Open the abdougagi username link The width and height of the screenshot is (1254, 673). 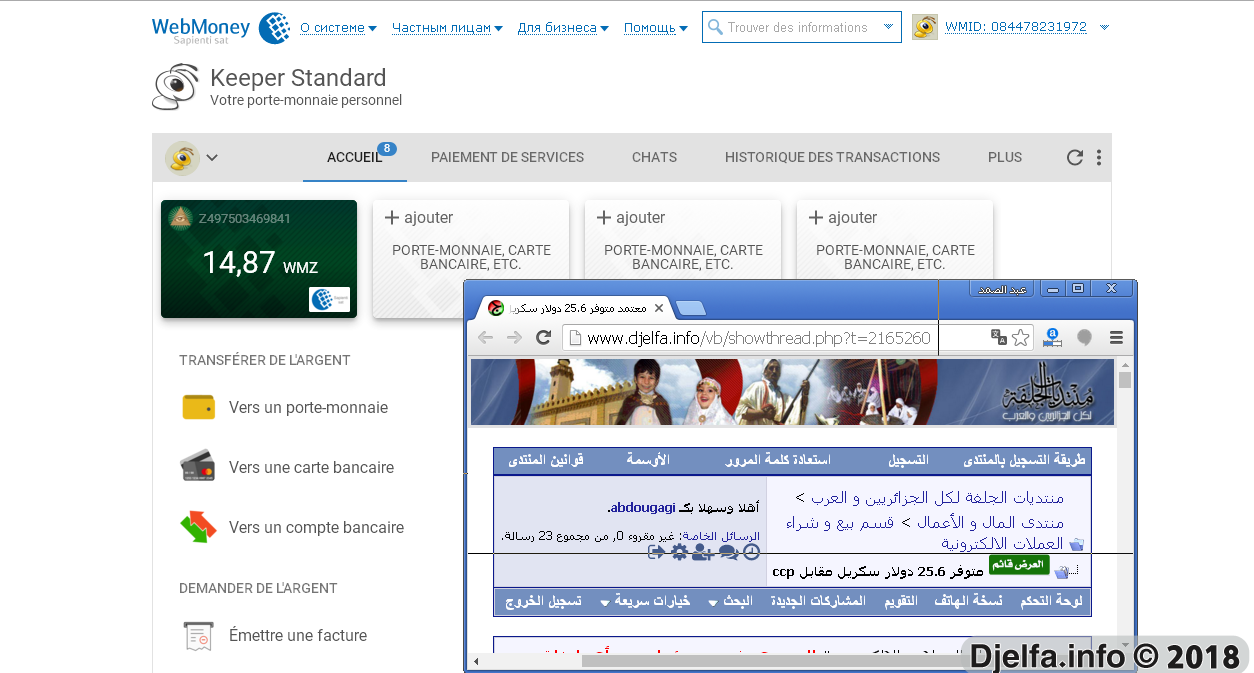click(x=643, y=508)
